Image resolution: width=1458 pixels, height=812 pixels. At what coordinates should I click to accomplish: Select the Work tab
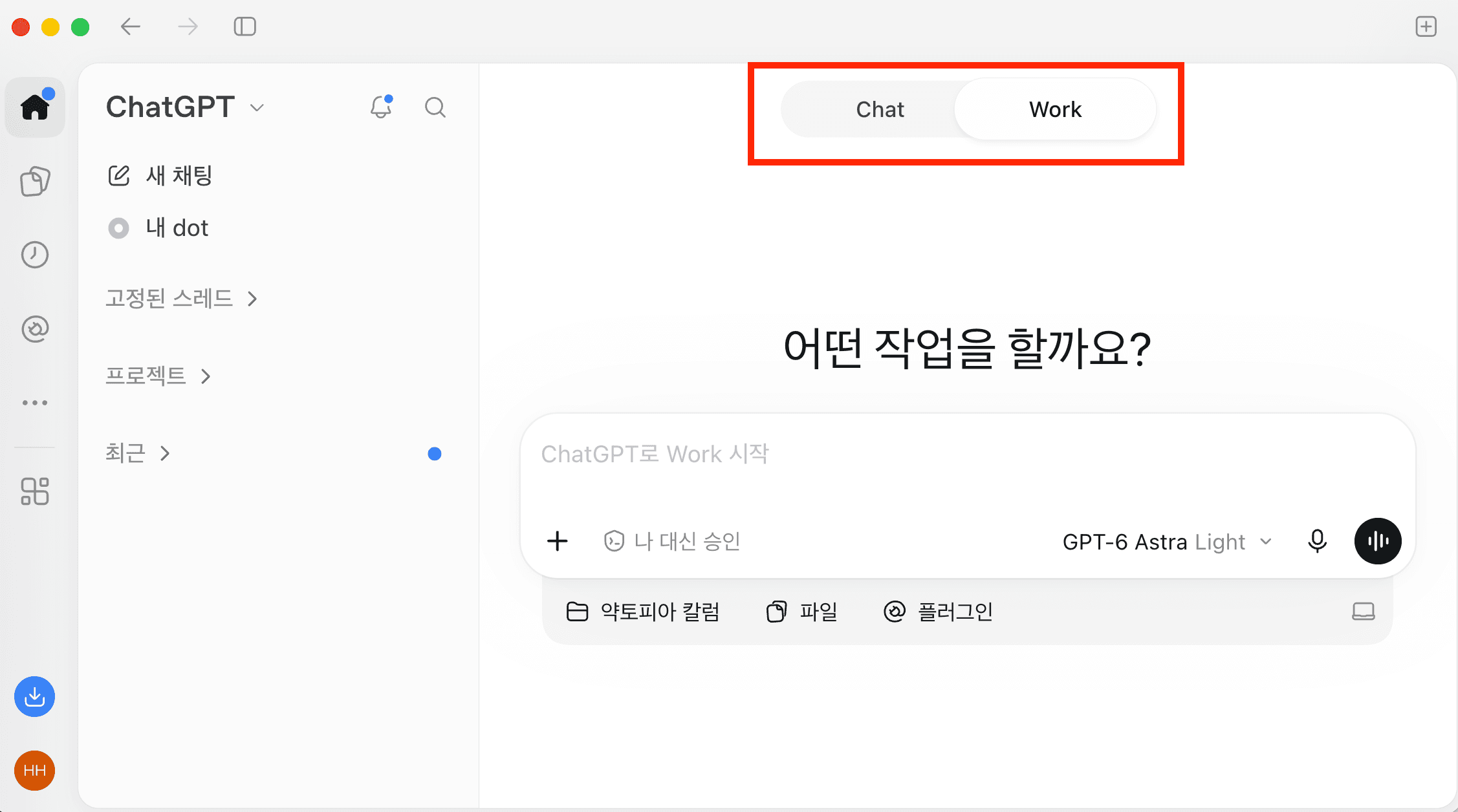click(1055, 109)
